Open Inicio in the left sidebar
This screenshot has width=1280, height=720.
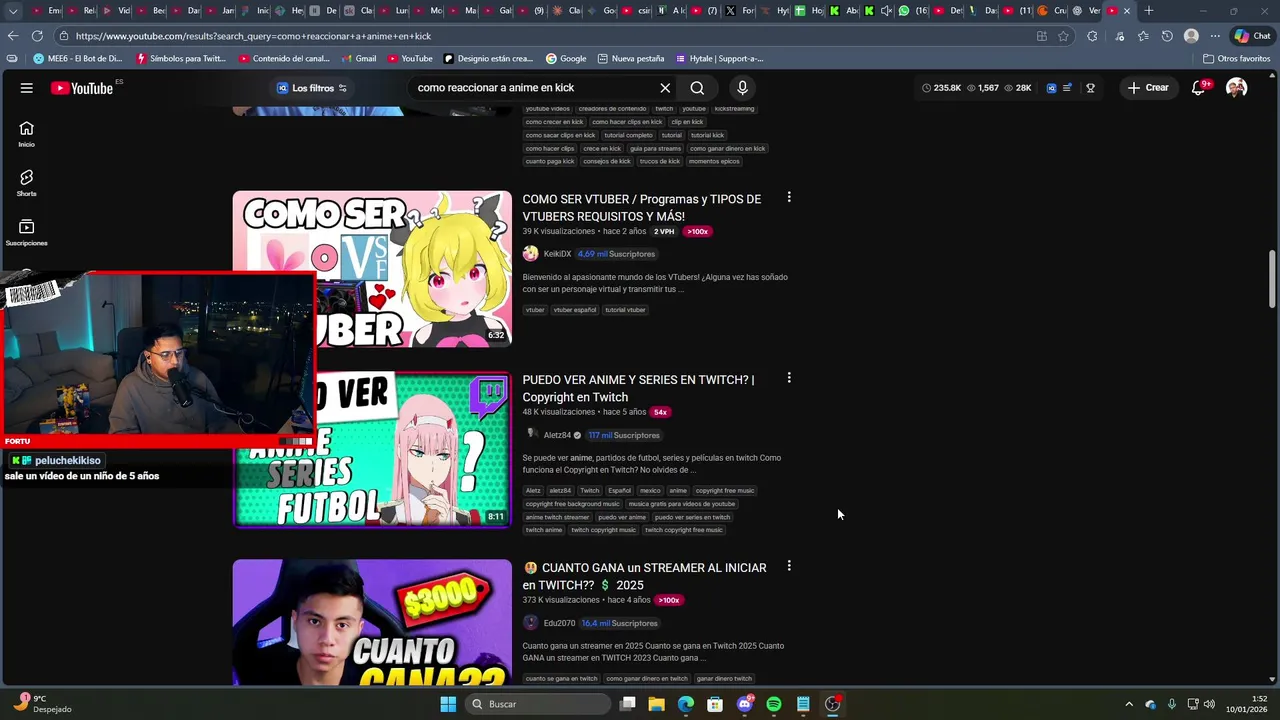pos(26,134)
